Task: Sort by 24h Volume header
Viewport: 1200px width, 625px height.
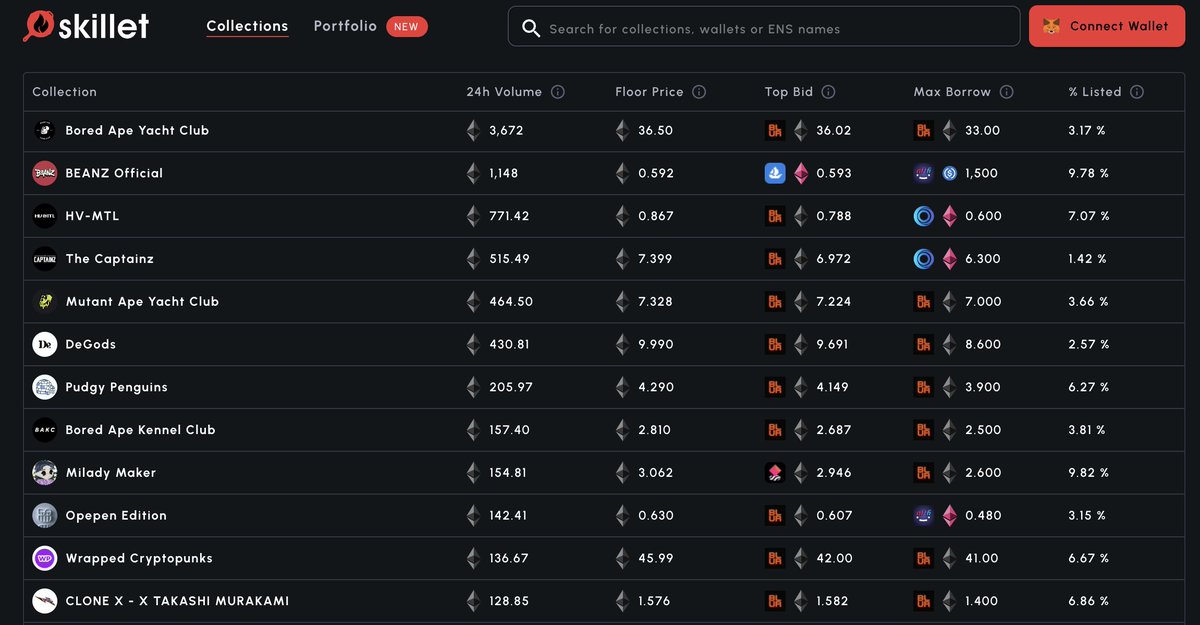Action: tap(504, 92)
